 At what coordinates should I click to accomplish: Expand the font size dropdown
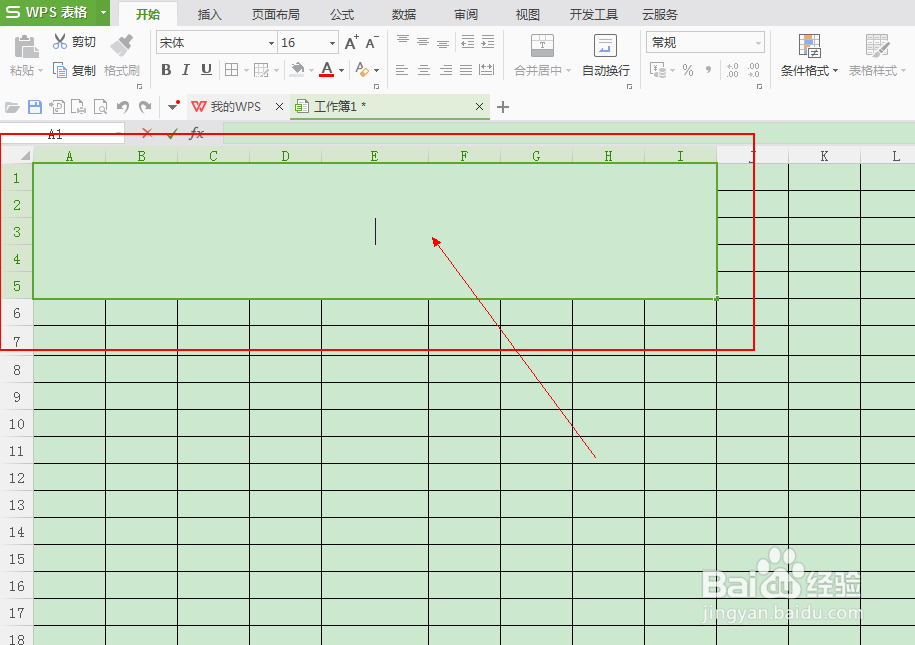point(330,42)
